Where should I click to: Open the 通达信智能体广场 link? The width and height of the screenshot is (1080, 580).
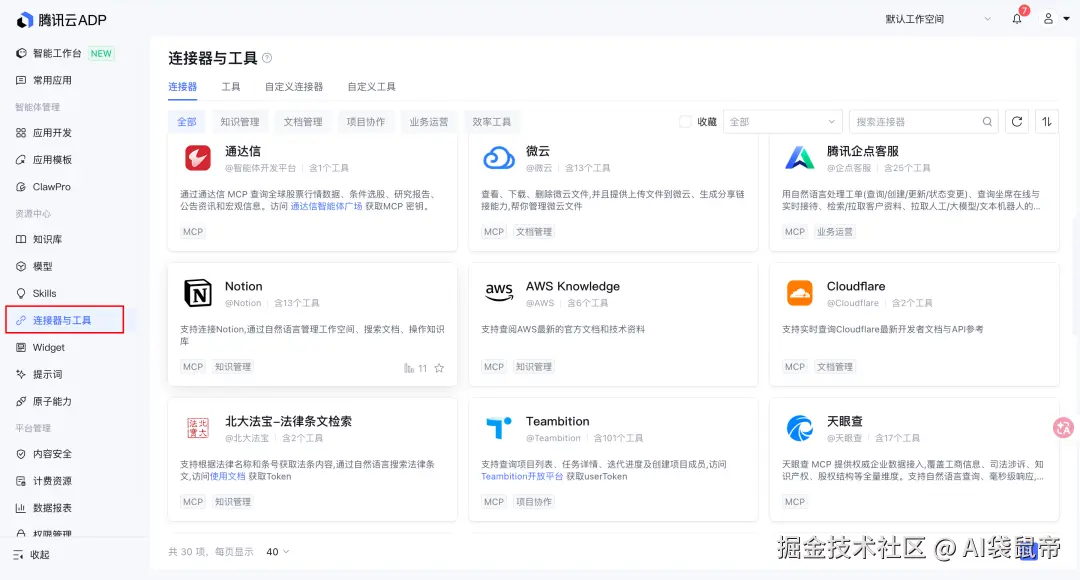click(326, 206)
